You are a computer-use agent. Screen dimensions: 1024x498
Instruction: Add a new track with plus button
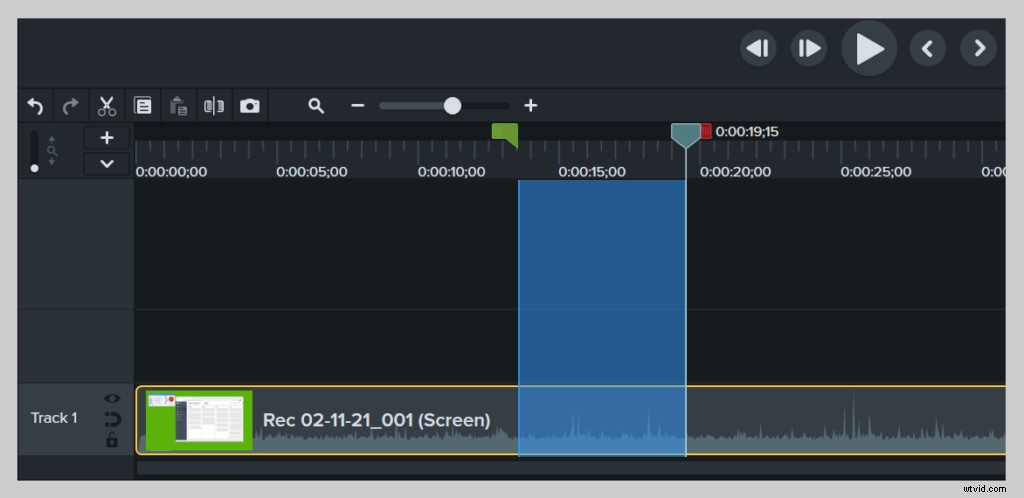pyautogui.click(x=107, y=138)
